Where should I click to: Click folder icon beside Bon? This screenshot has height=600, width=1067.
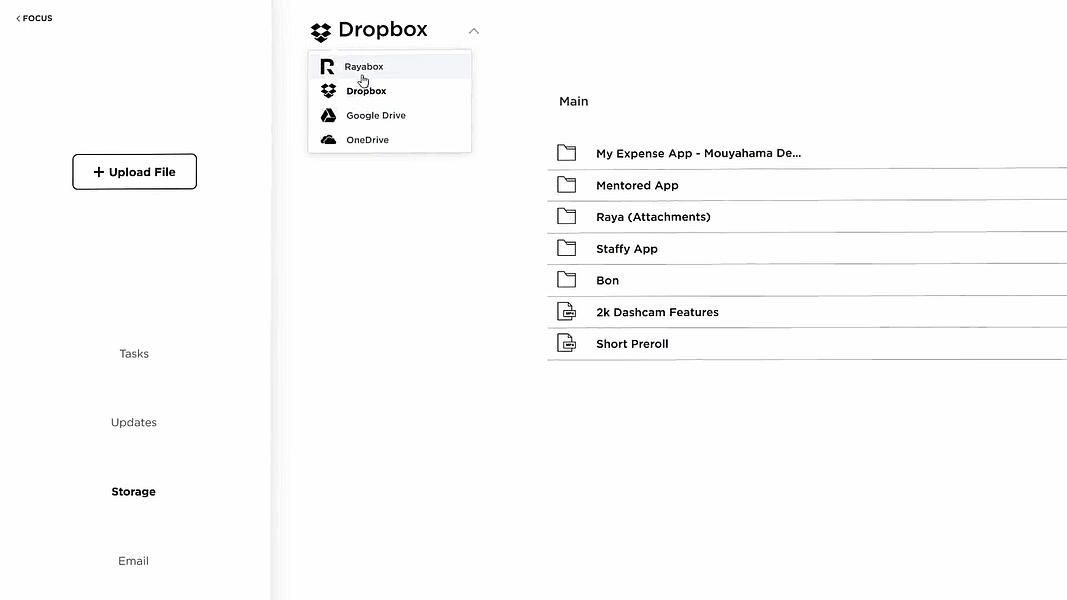point(566,280)
